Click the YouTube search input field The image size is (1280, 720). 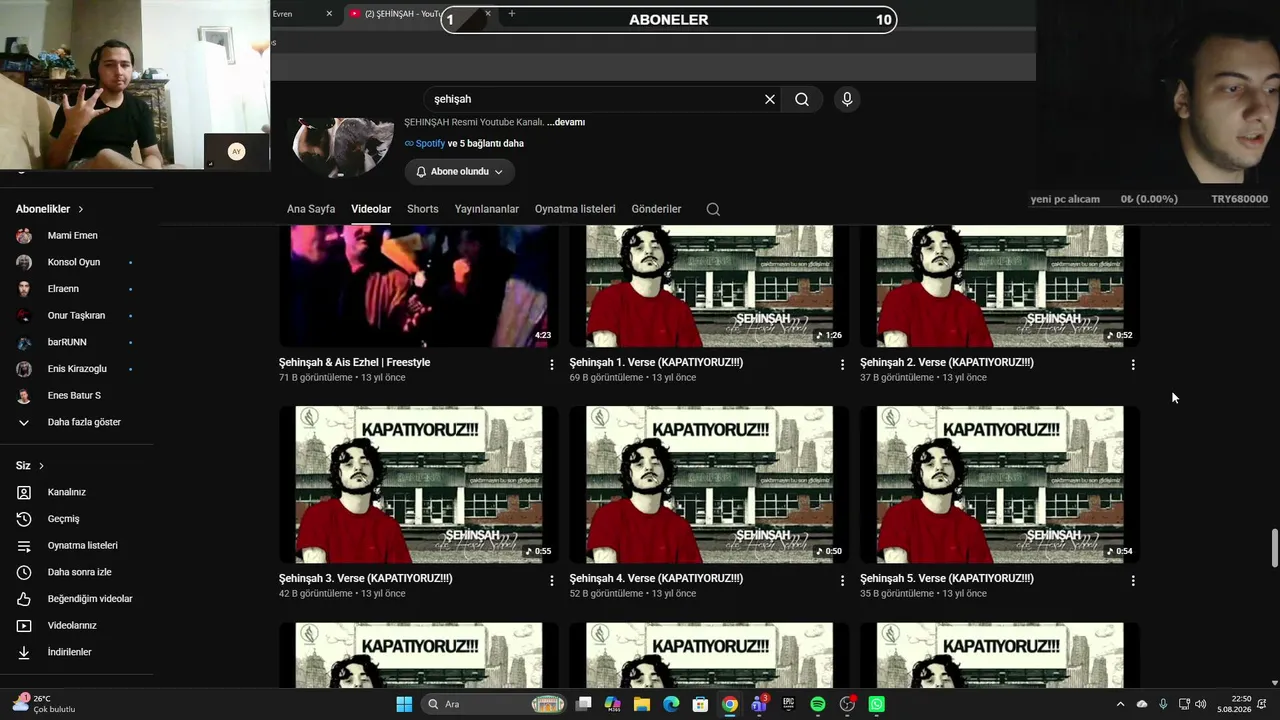pos(595,99)
